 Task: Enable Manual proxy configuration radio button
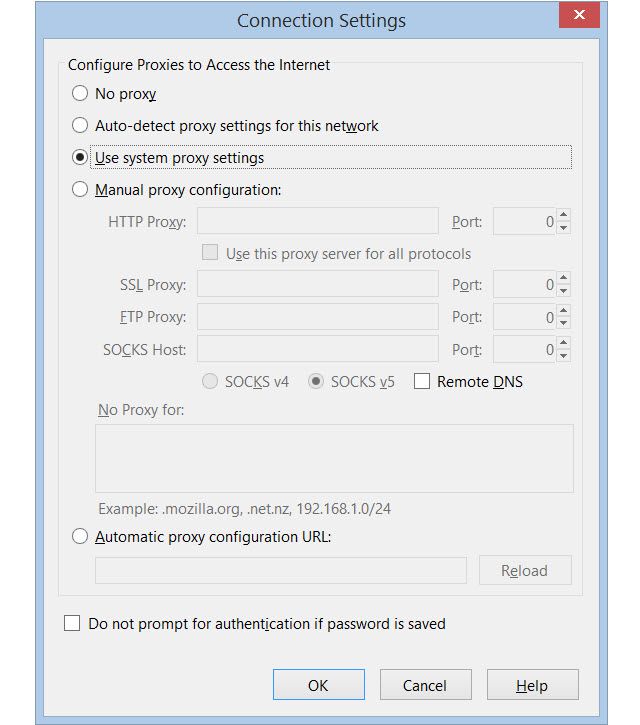[x=81, y=190]
